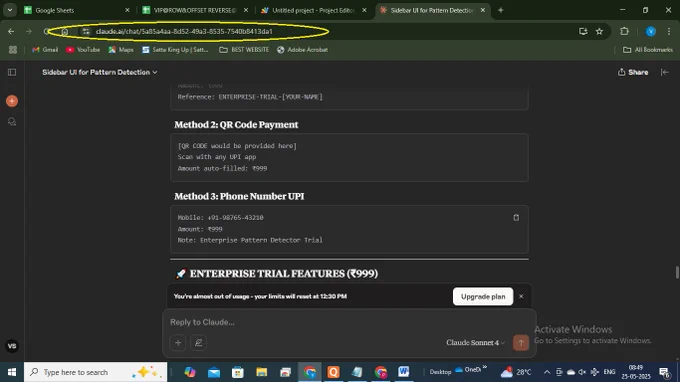
Task: Bookmark this page with the star icon
Action: click(x=599, y=31)
